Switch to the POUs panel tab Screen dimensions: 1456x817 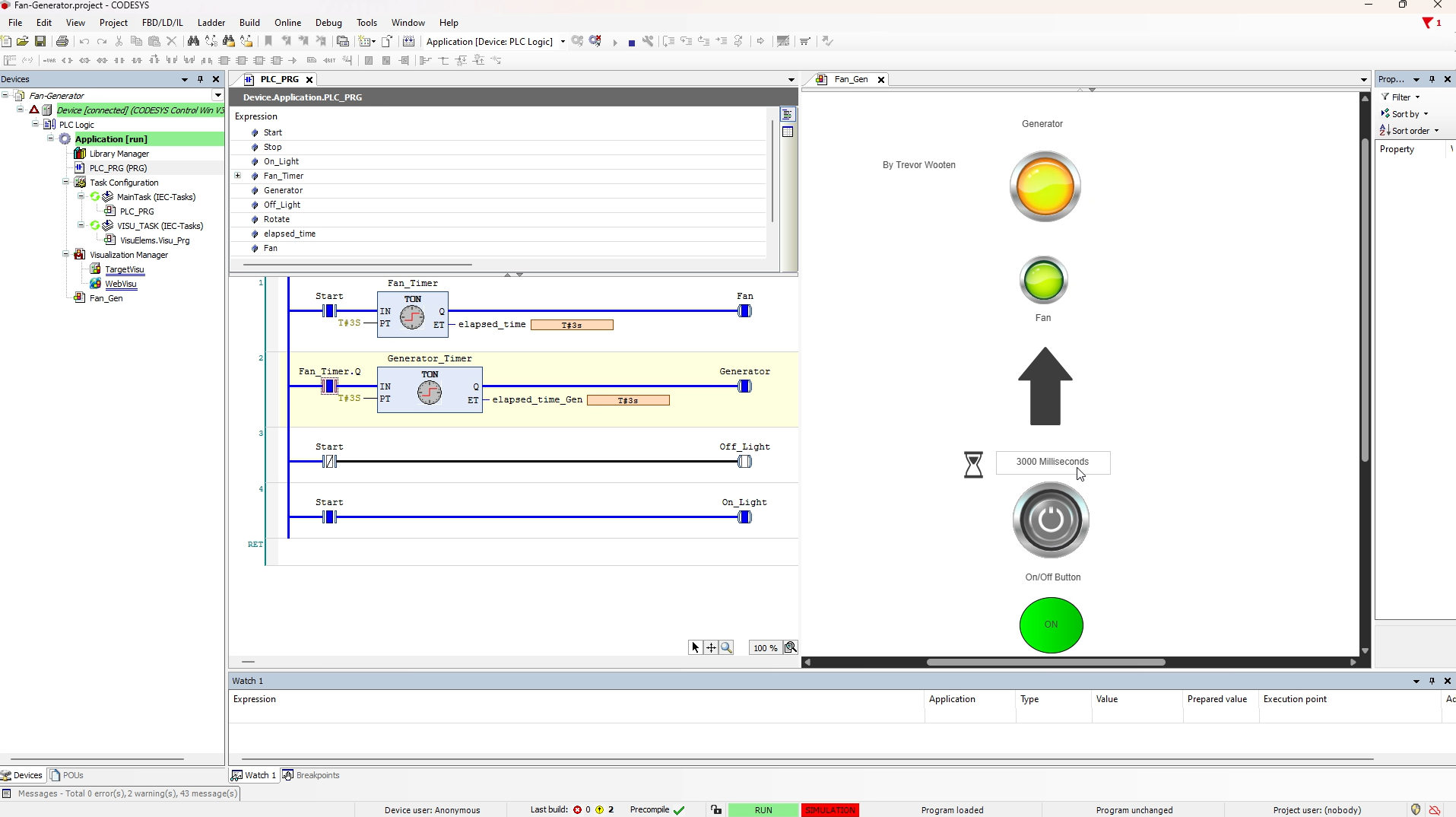click(x=67, y=775)
